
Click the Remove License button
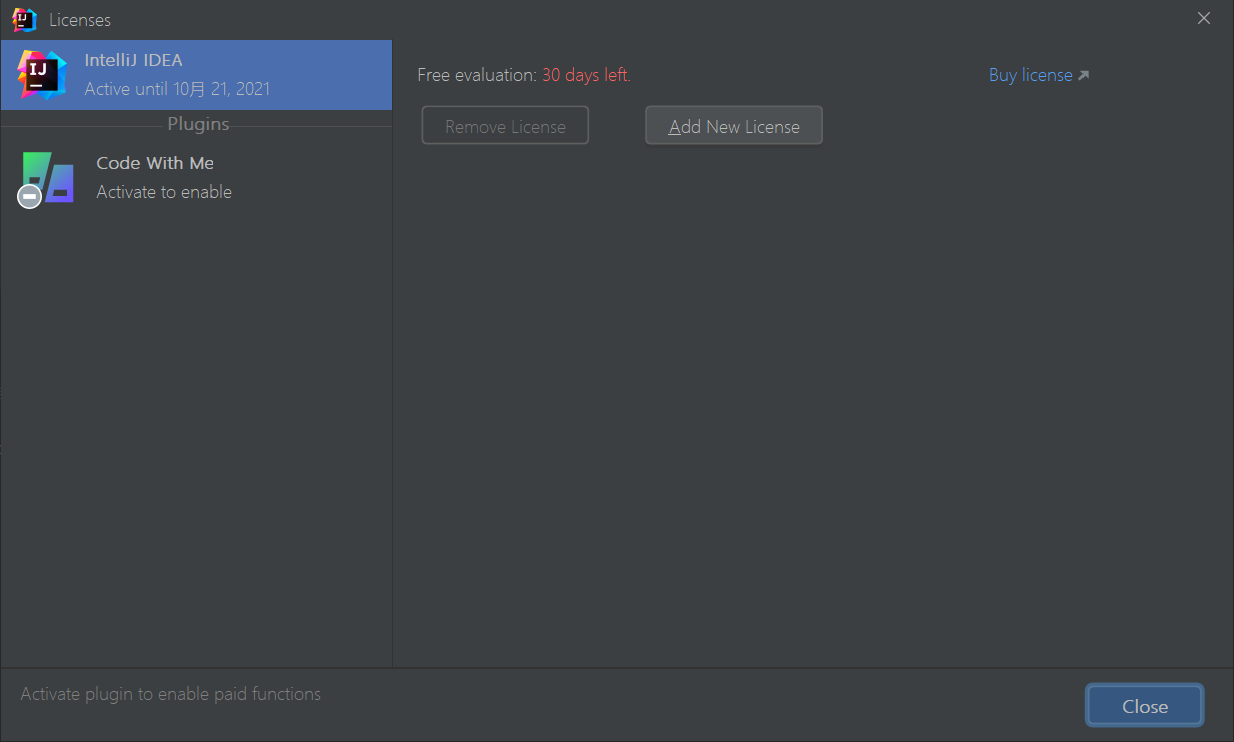tap(505, 126)
